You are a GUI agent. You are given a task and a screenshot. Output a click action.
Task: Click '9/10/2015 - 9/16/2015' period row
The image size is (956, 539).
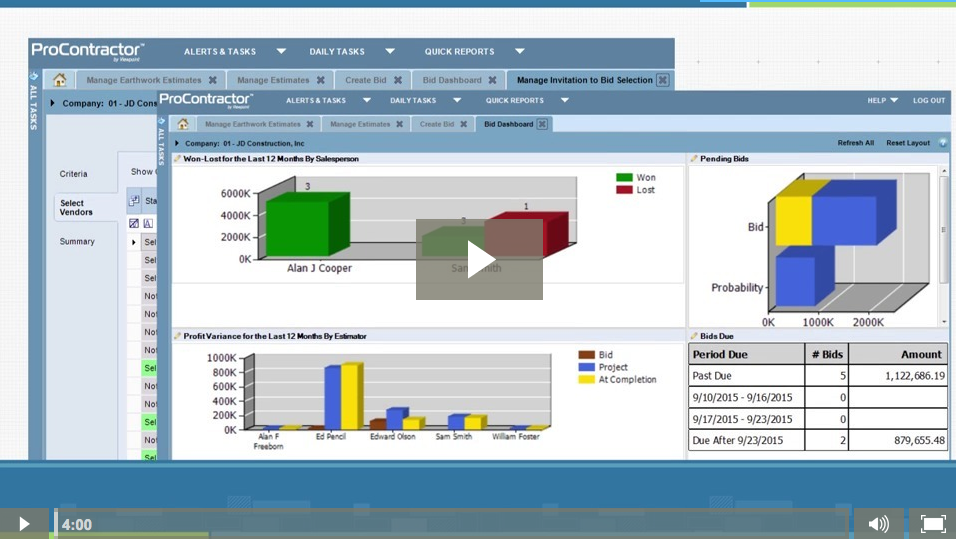point(818,398)
